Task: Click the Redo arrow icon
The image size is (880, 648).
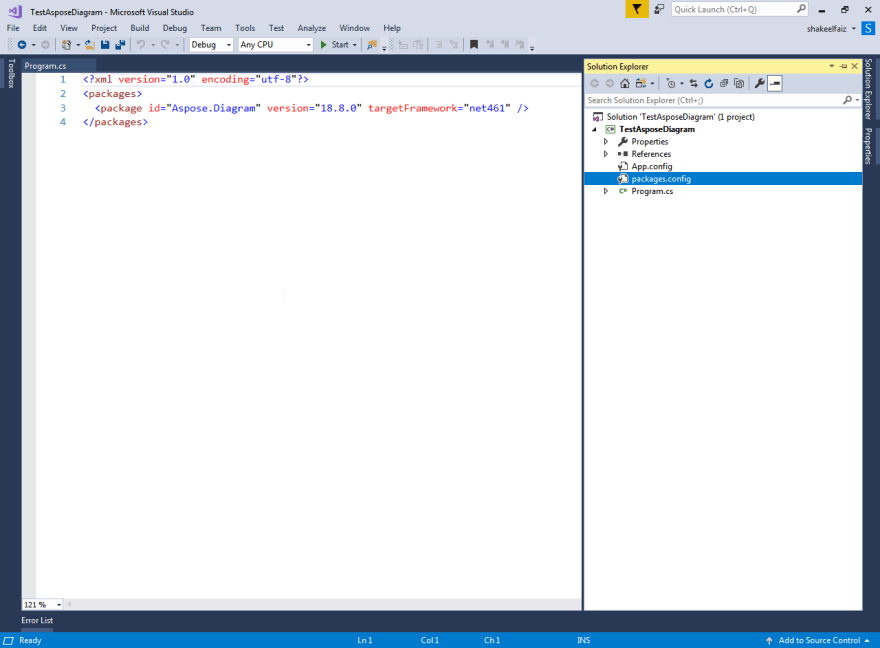Action: 165,44
